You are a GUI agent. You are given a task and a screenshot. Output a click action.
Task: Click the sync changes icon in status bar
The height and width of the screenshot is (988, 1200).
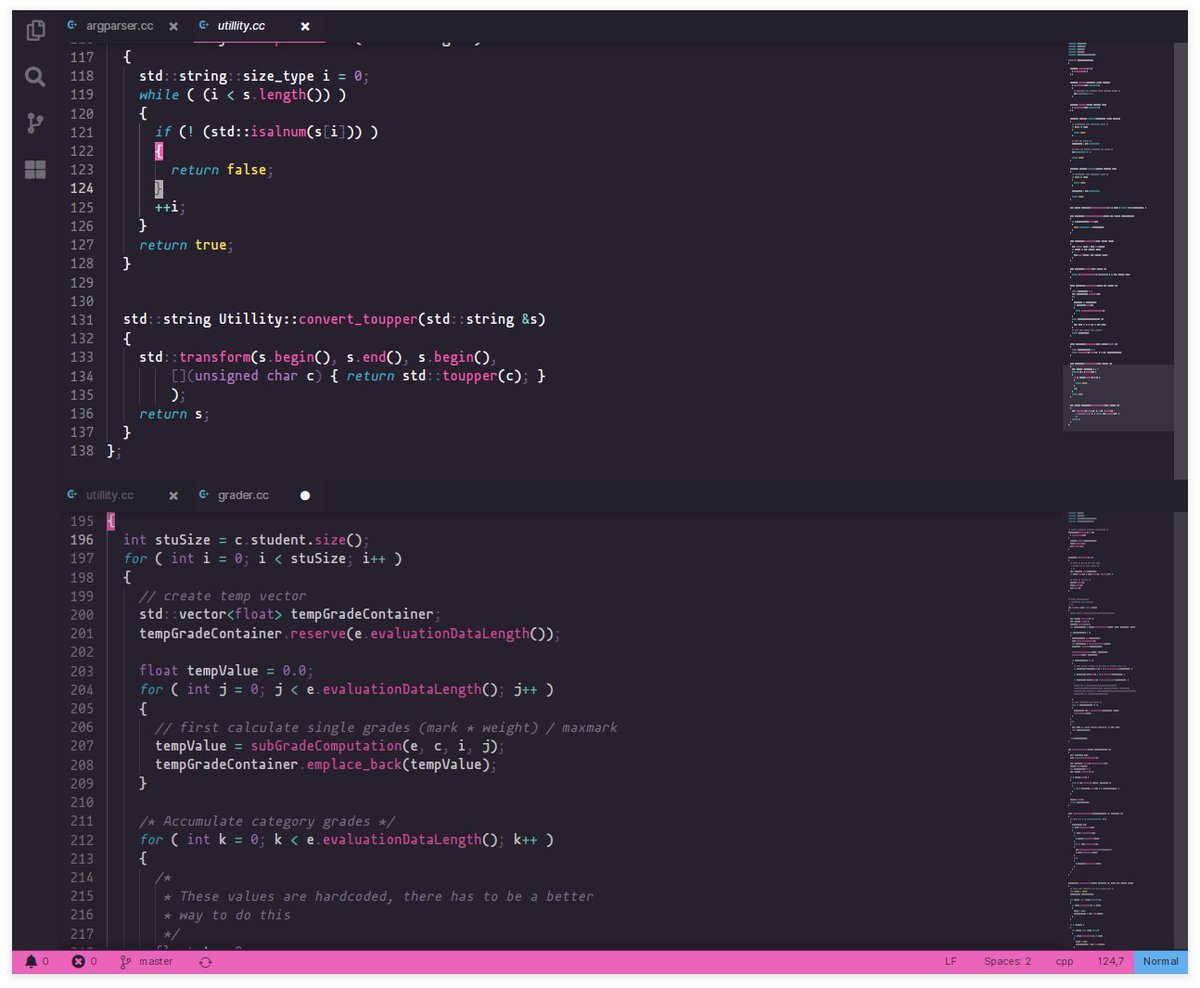pos(205,961)
